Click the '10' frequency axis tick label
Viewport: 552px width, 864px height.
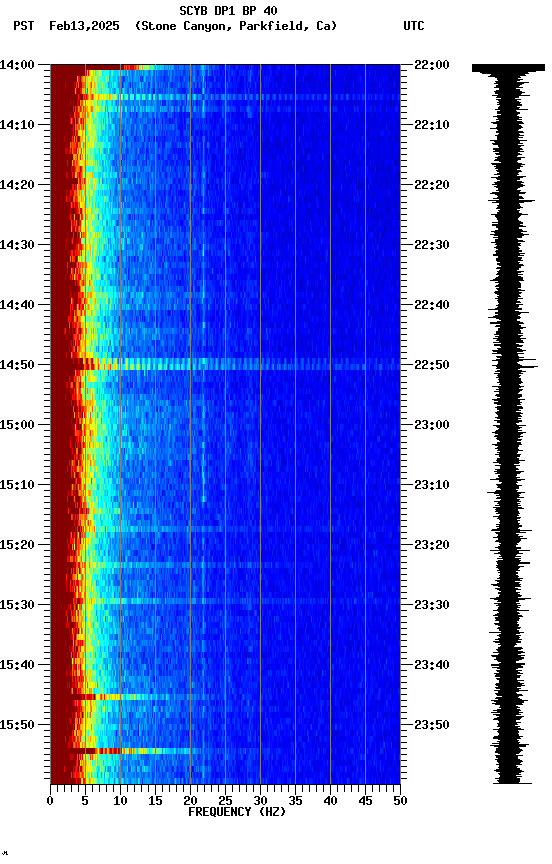pyautogui.click(x=120, y=802)
